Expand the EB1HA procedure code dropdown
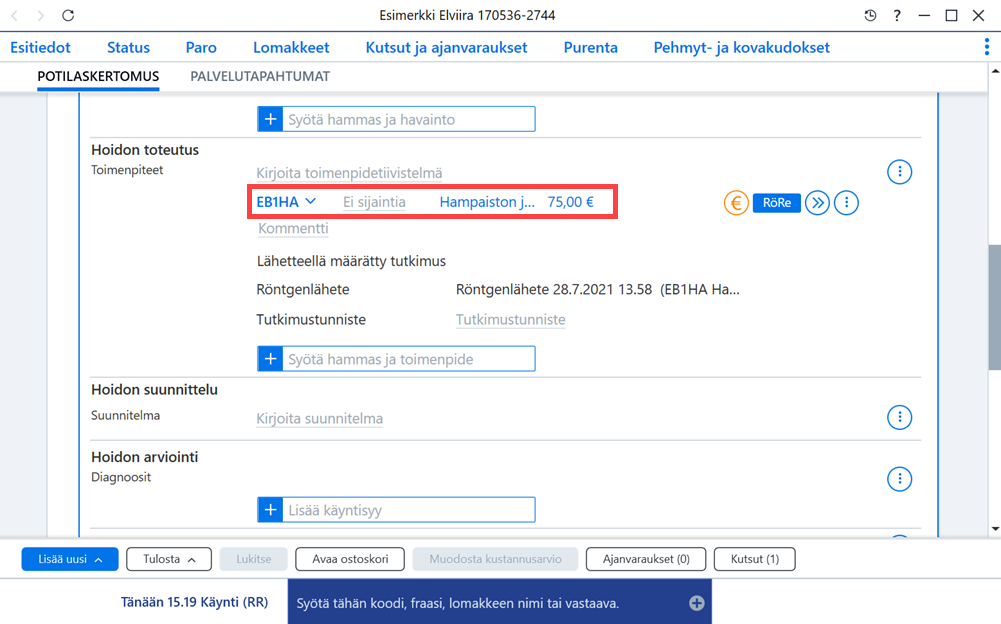 click(311, 201)
